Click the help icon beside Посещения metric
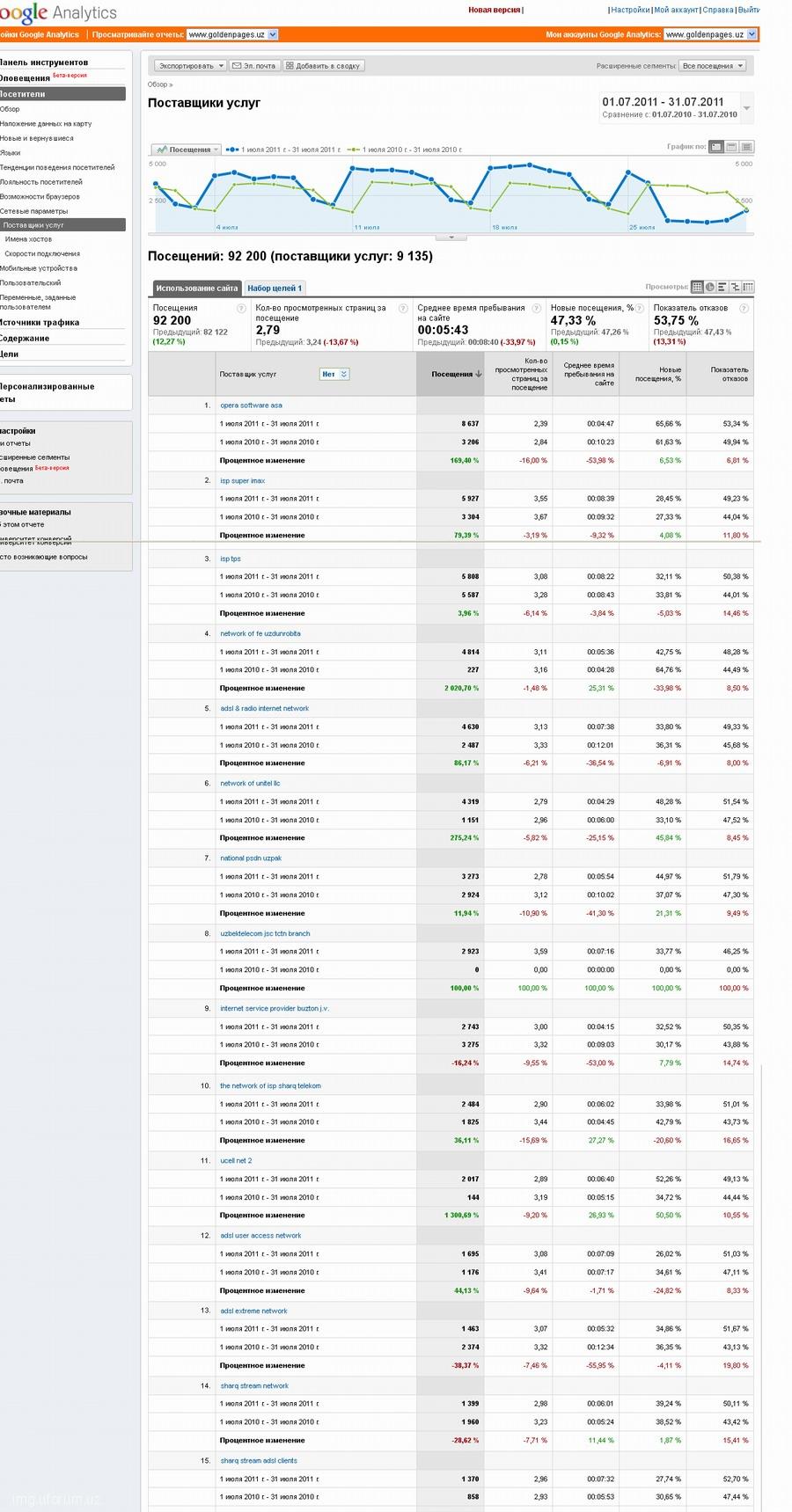 click(241, 309)
